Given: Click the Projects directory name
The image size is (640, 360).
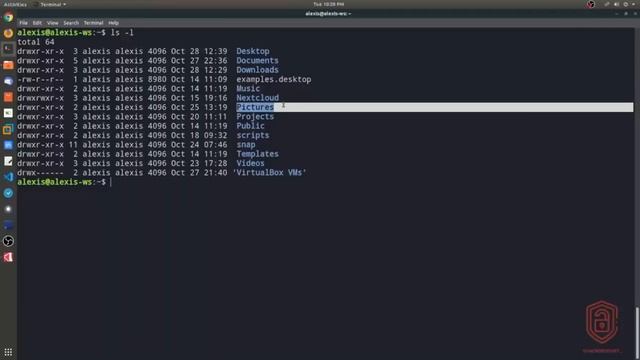Looking at the screenshot, I should click(255, 117).
